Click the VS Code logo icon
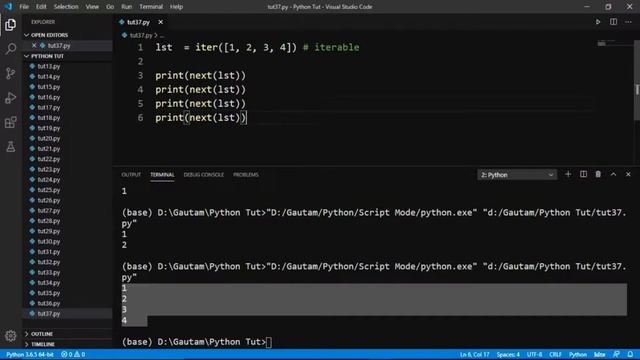This screenshot has height=360, width=640. [x=8, y=7]
